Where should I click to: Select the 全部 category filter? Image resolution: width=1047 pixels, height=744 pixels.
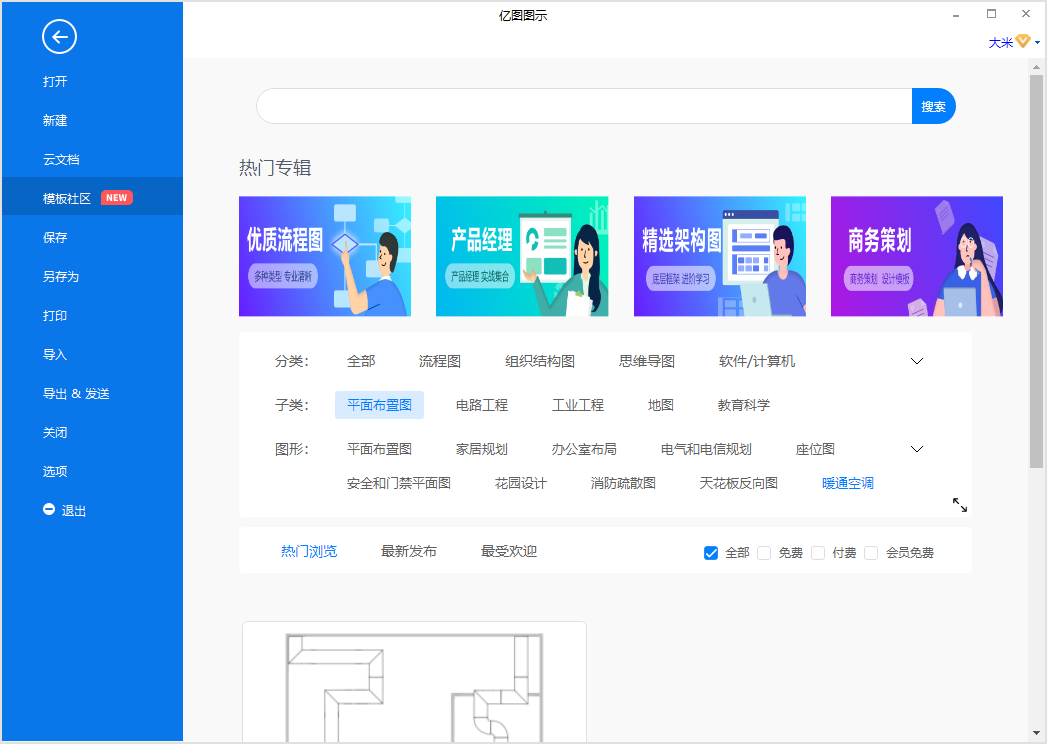(361, 361)
